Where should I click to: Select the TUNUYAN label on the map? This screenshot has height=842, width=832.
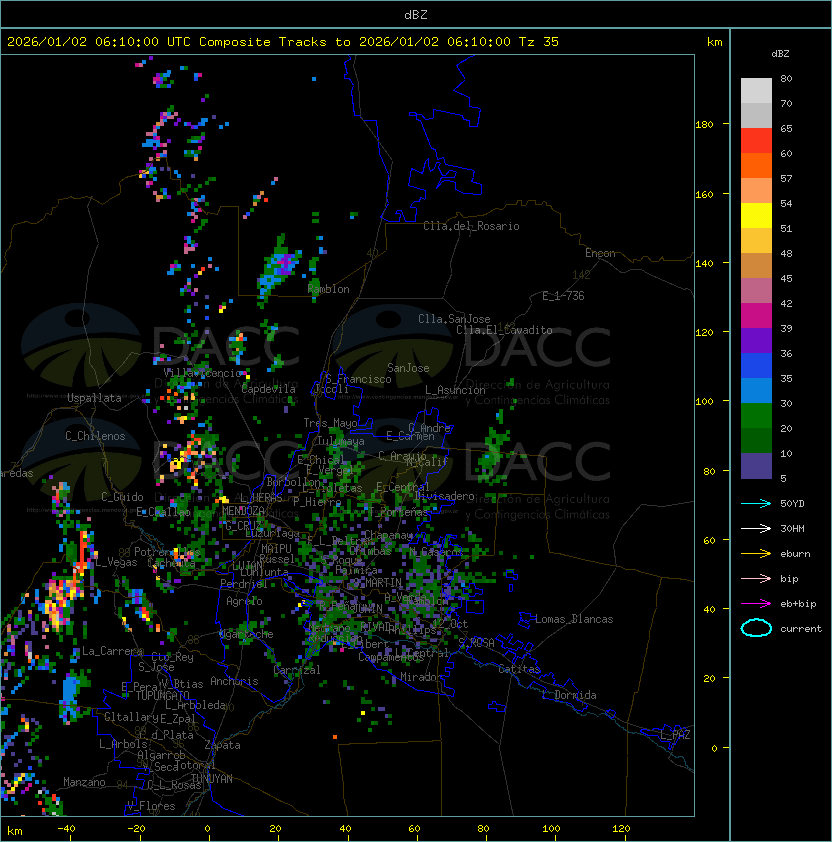(x=211, y=778)
